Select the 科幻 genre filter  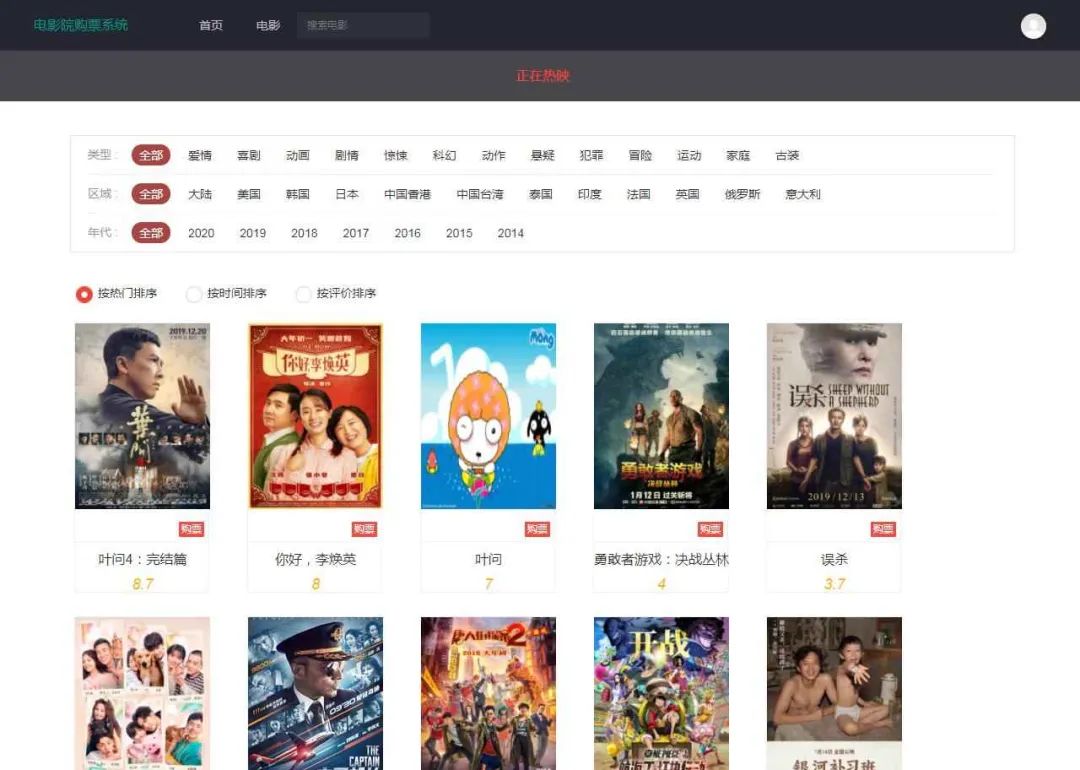(x=444, y=155)
